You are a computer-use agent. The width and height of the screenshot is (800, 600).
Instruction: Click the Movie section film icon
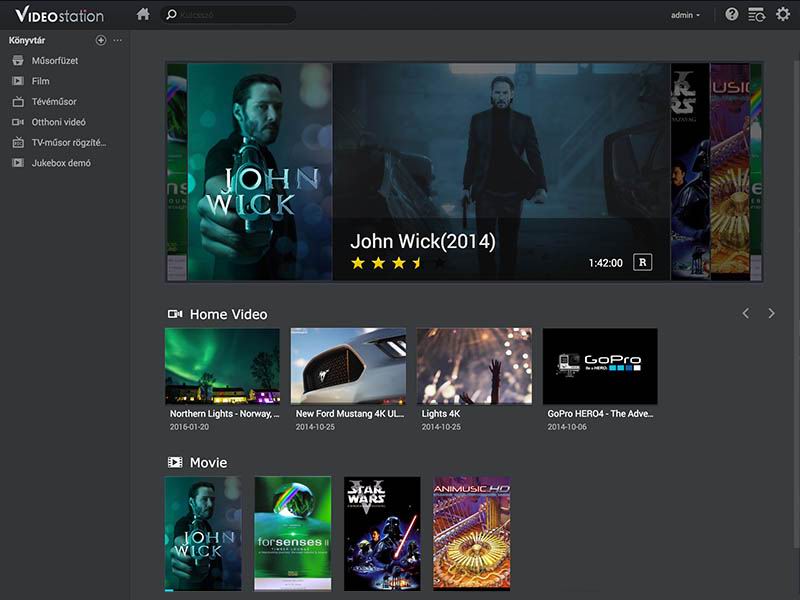pos(175,463)
